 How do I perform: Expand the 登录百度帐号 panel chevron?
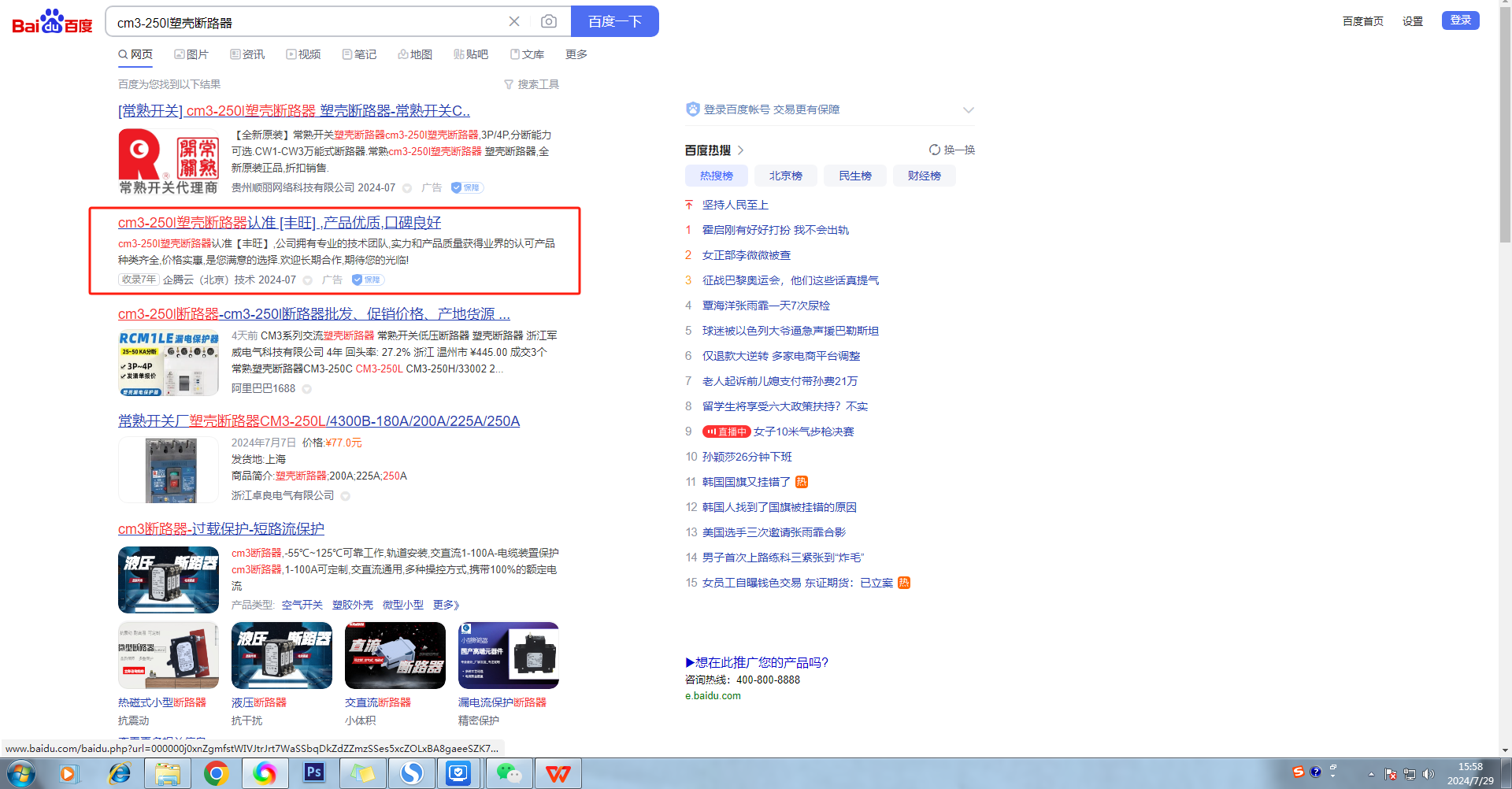pos(969,110)
